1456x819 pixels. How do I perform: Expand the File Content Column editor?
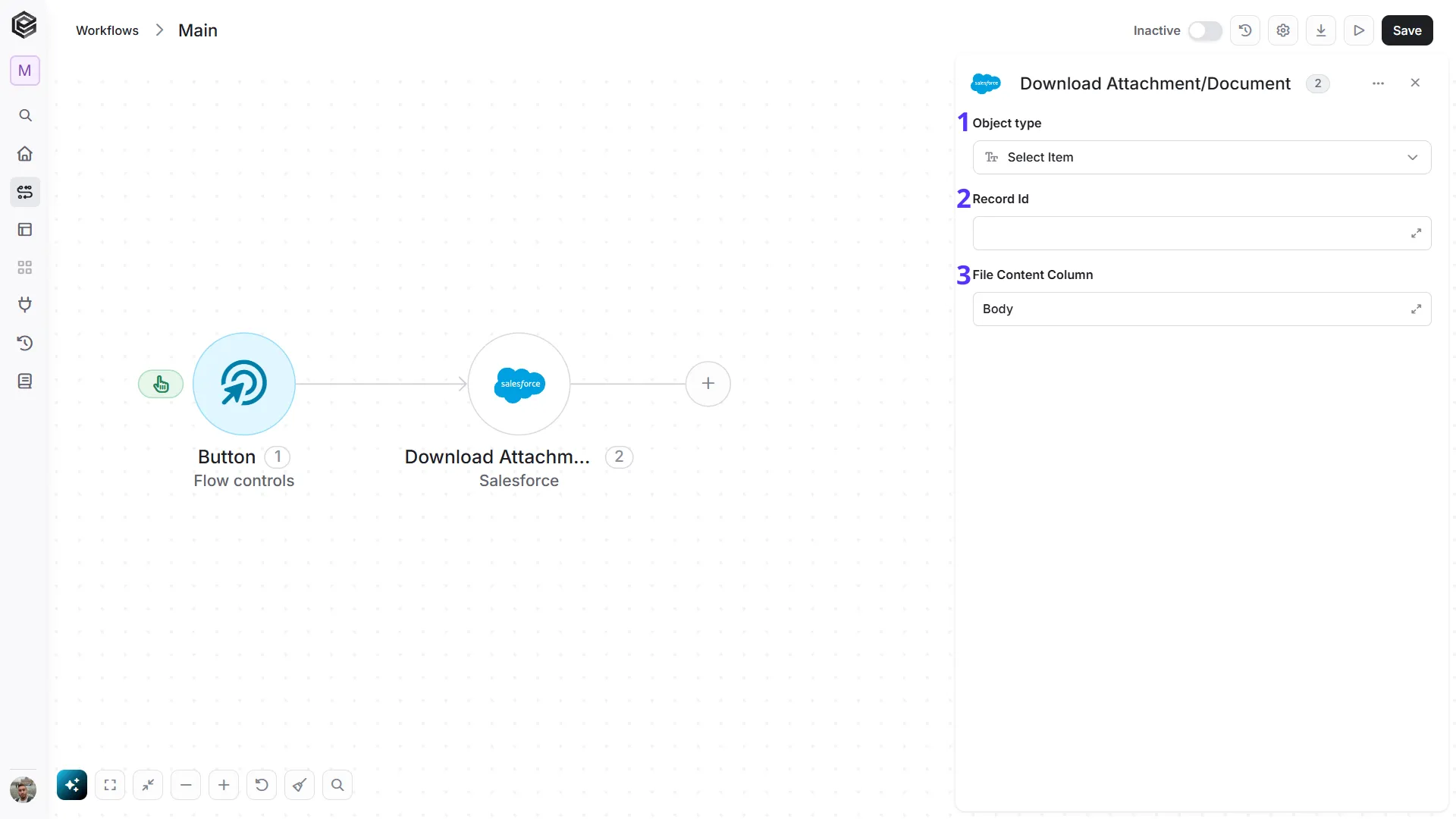click(x=1416, y=309)
